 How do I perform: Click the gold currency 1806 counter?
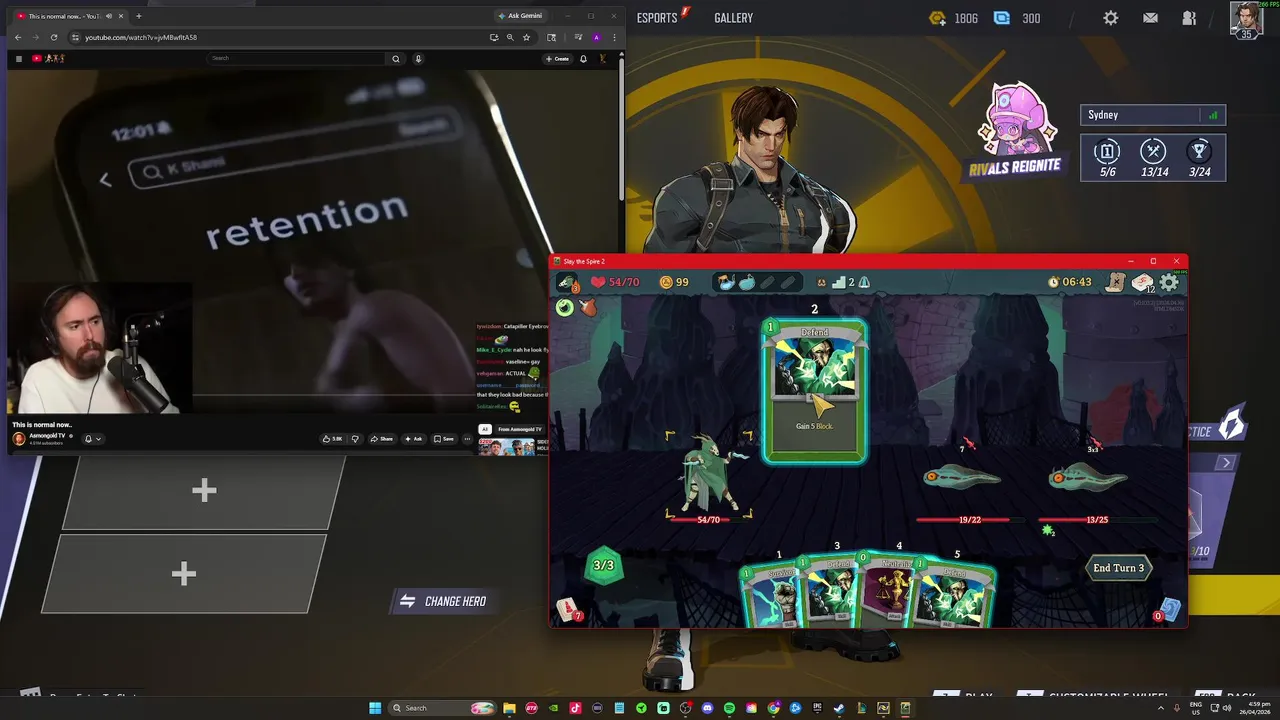953,18
